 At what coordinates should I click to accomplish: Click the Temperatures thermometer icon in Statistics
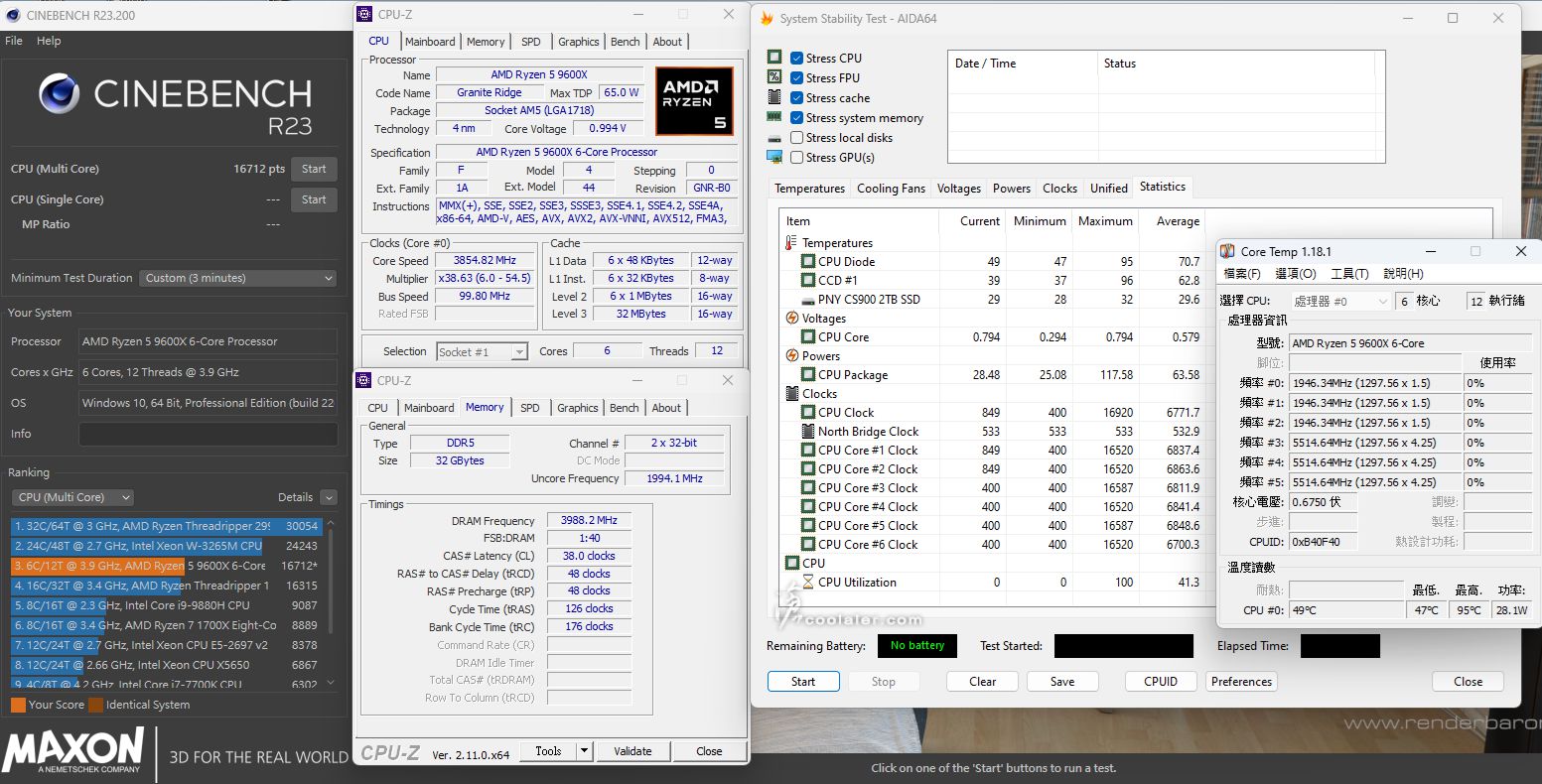(791, 243)
